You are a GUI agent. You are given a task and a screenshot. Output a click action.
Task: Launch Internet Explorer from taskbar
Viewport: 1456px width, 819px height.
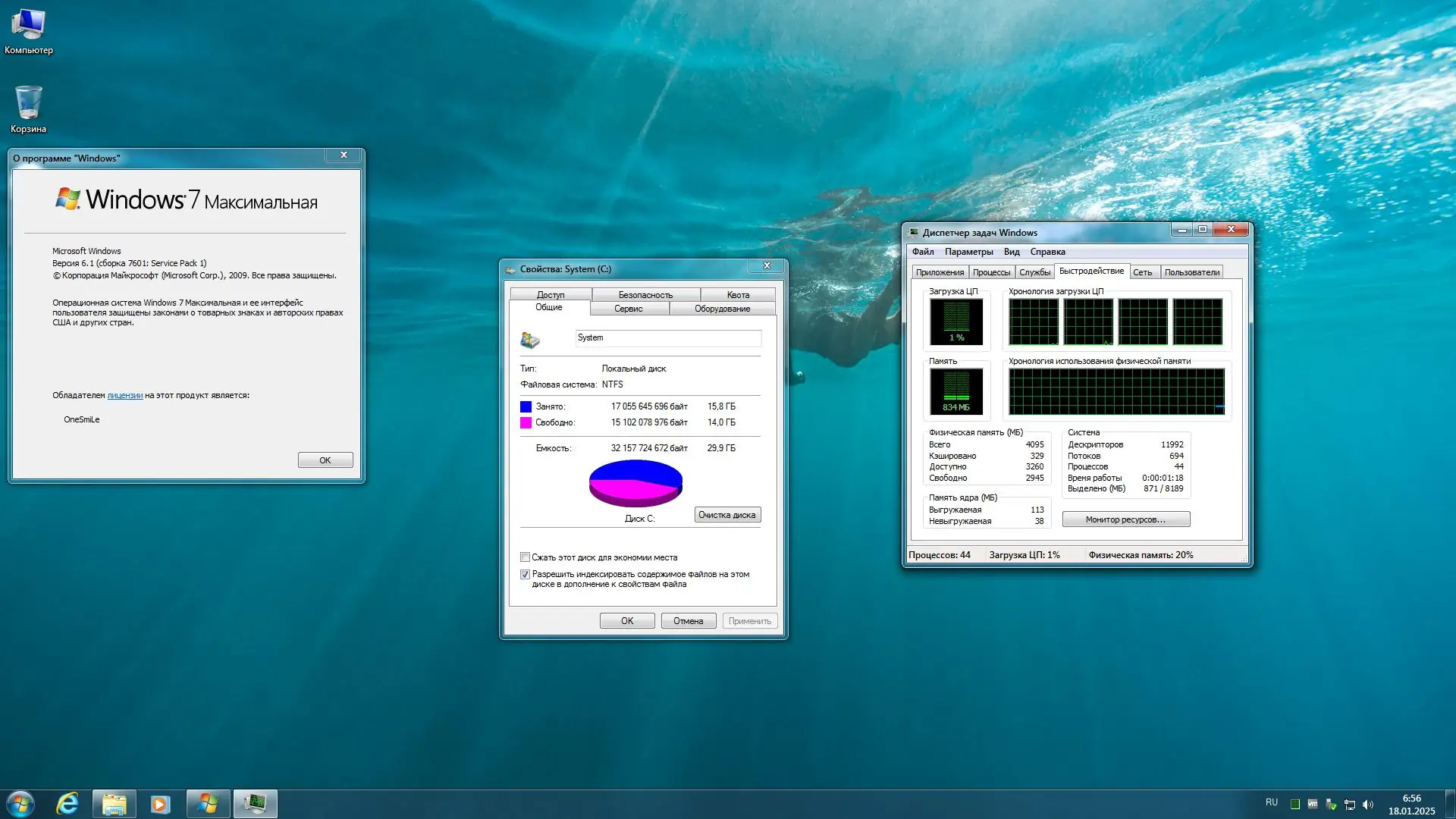[67, 803]
